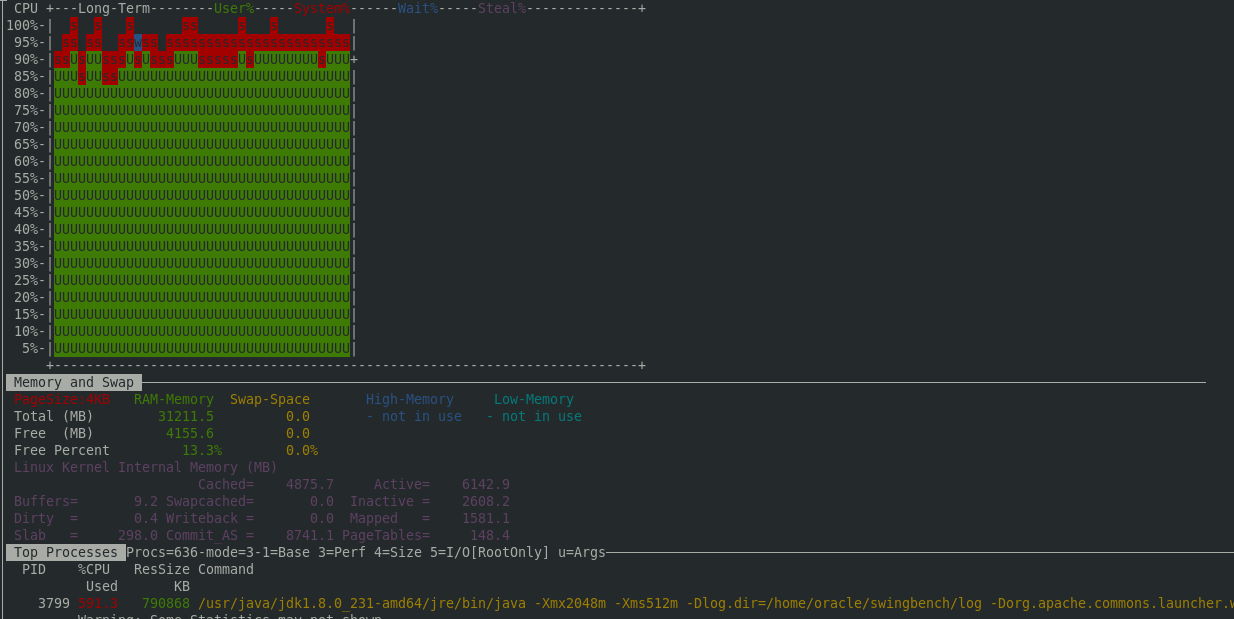Click the 50%- axis label
The width and height of the screenshot is (1234, 619).
27,195
